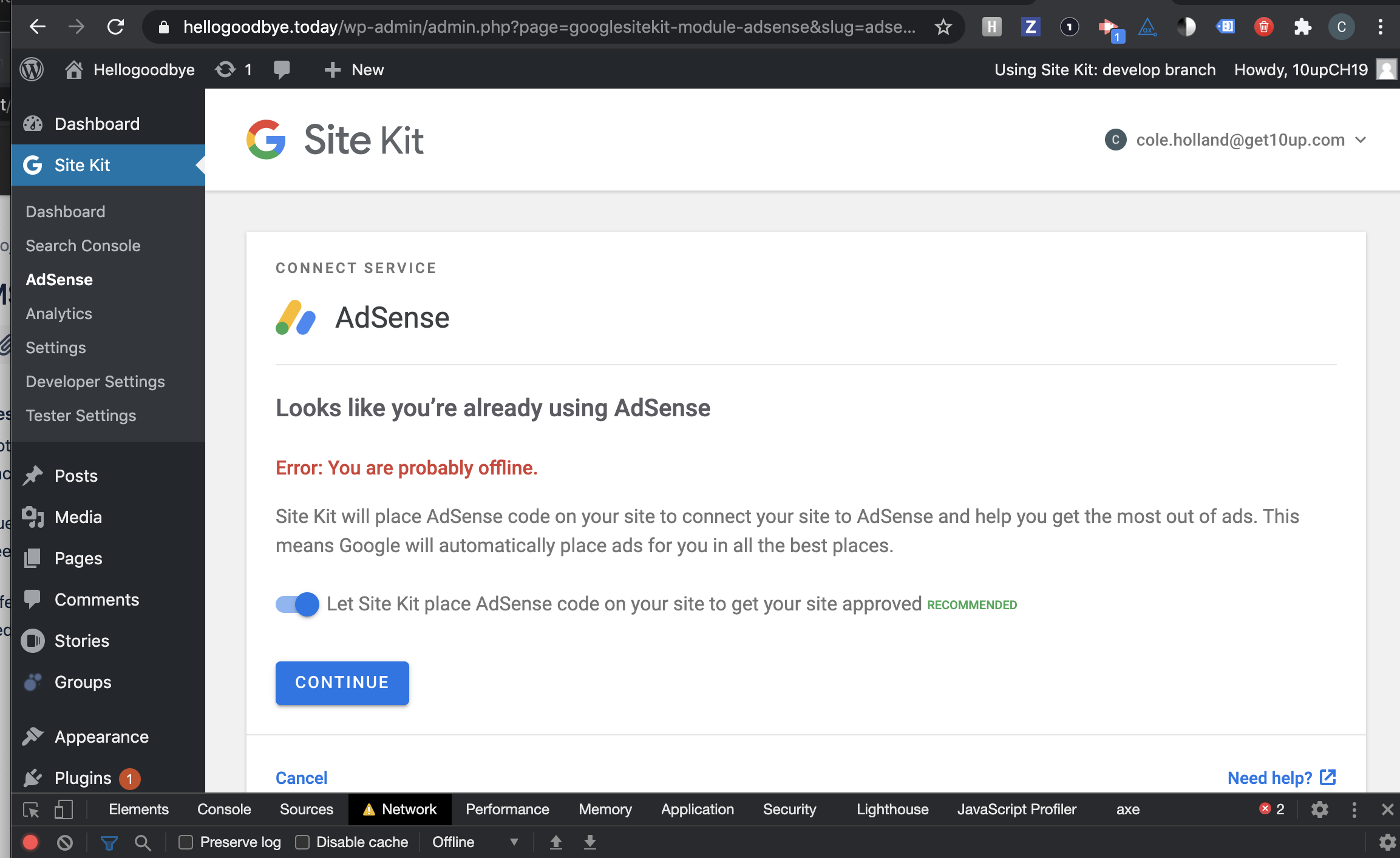Open the JavaScript Profiler tab
The height and width of the screenshot is (858, 1400).
[x=1017, y=809]
